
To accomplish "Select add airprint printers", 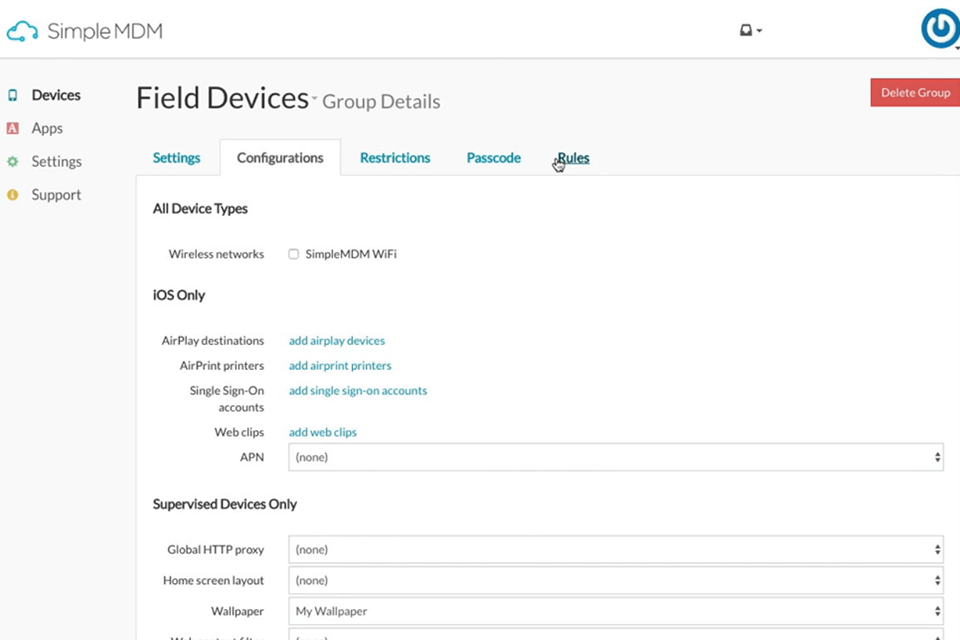I will (339, 365).
